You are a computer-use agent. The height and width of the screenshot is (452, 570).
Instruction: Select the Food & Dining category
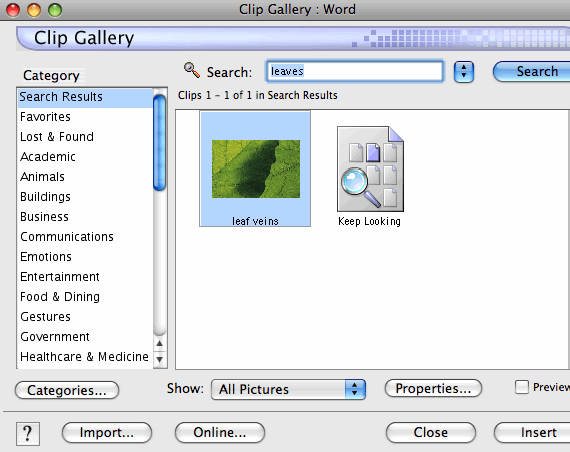(85, 297)
